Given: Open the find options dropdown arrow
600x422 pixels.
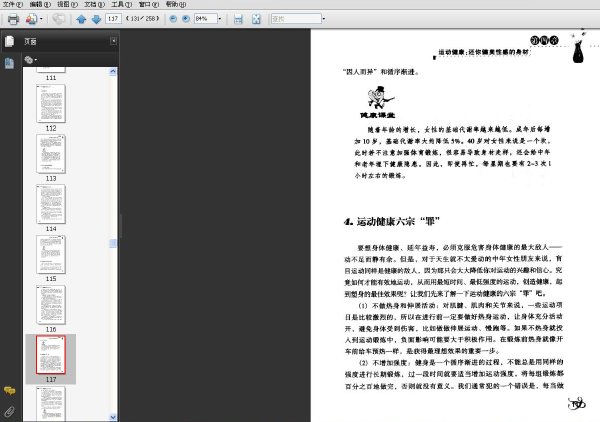Looking at the screenshot, I should [x=324, y=18].
